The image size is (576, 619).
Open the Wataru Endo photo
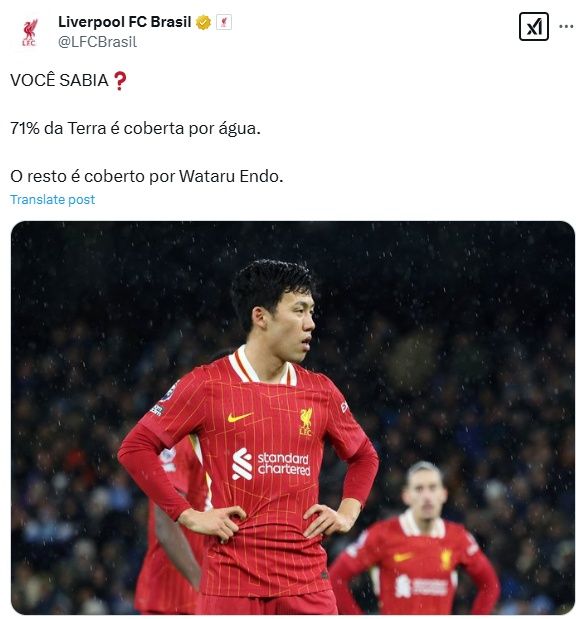click(x=293, y=417)
